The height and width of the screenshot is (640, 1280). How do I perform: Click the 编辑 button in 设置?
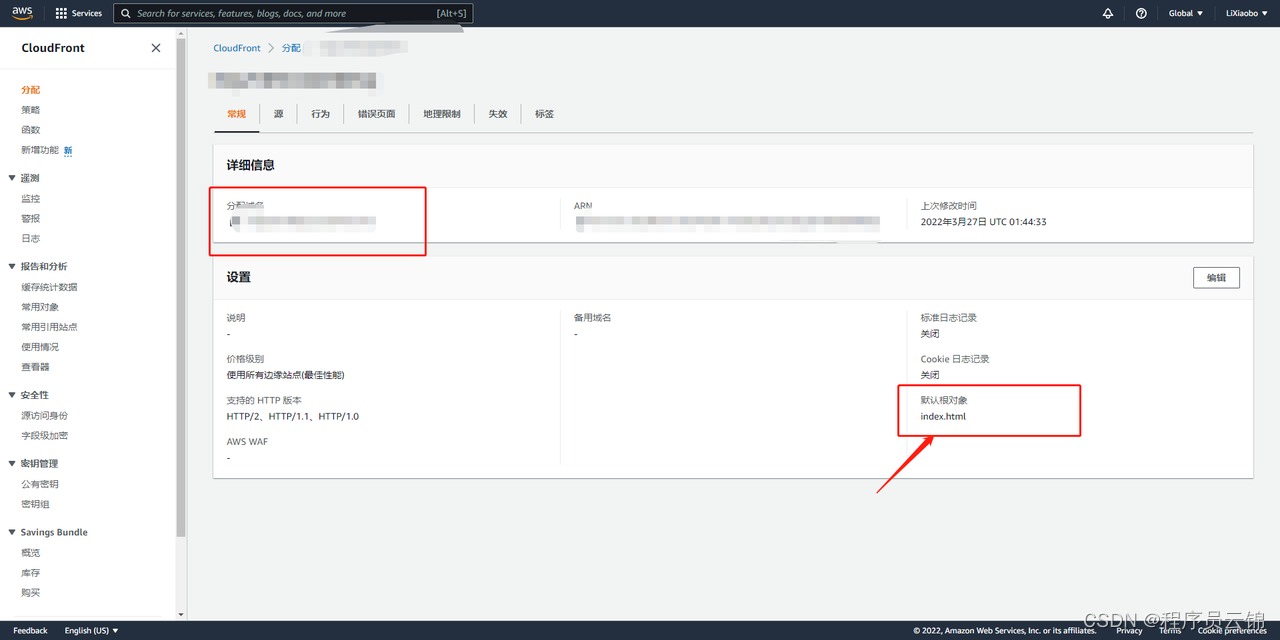[x=1216, y=277]
